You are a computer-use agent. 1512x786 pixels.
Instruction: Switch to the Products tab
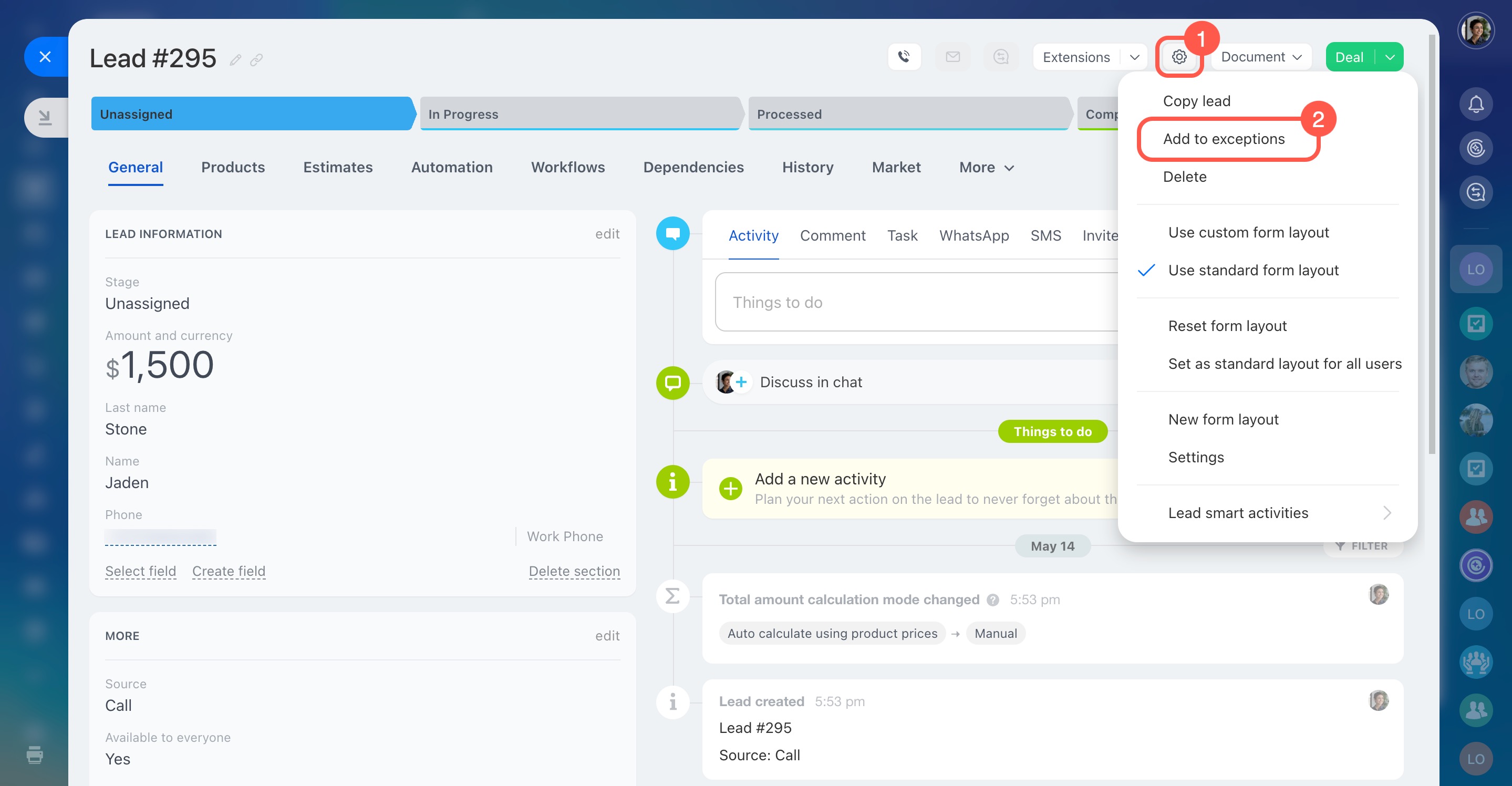233,167
